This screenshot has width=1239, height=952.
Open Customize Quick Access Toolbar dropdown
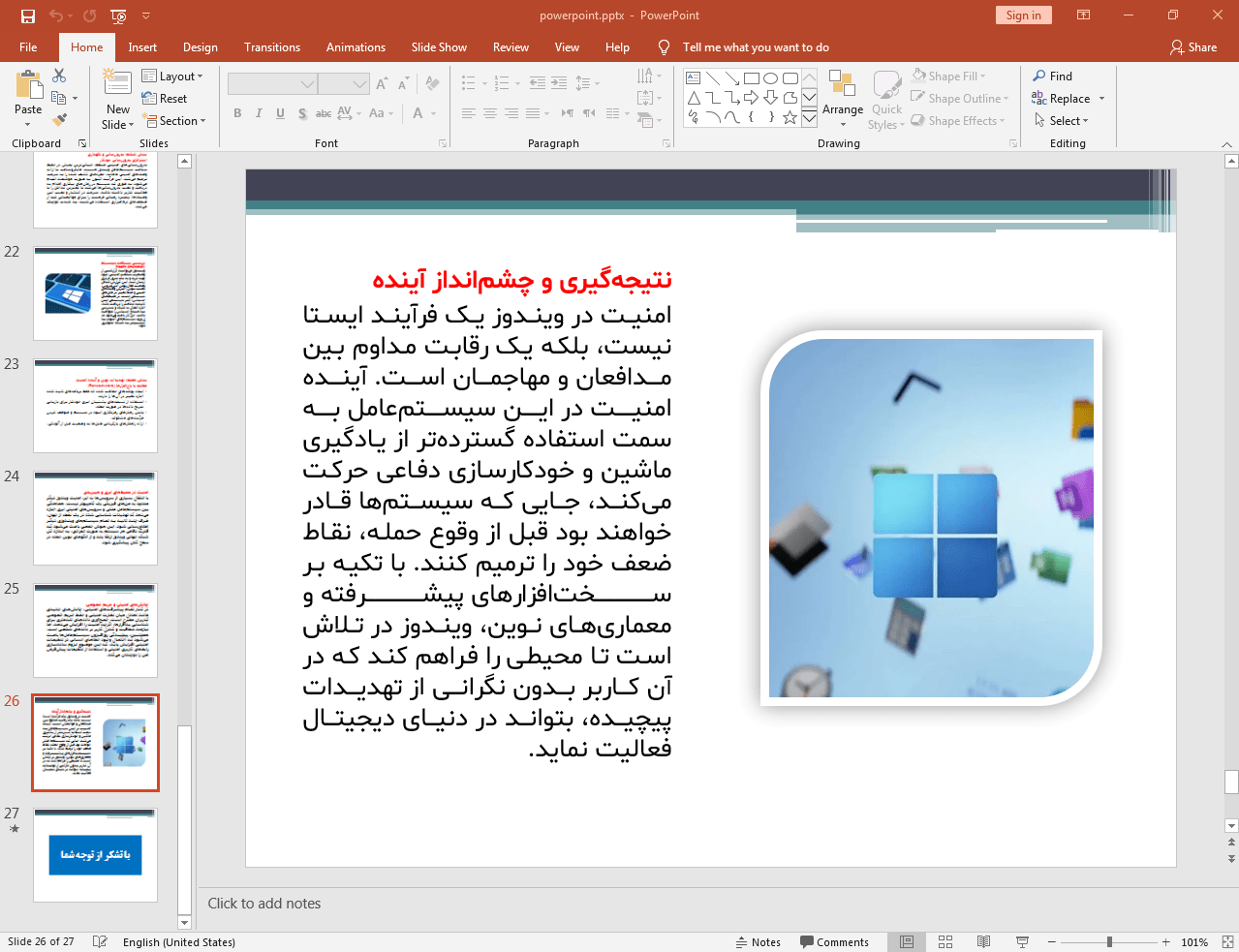pyautogui.click(x=146, y=15)
